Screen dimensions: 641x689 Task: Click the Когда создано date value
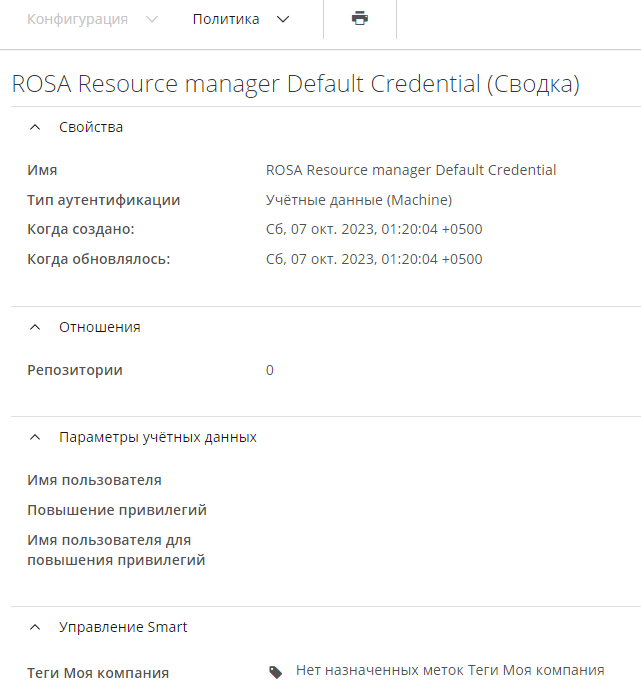(374, 230)
